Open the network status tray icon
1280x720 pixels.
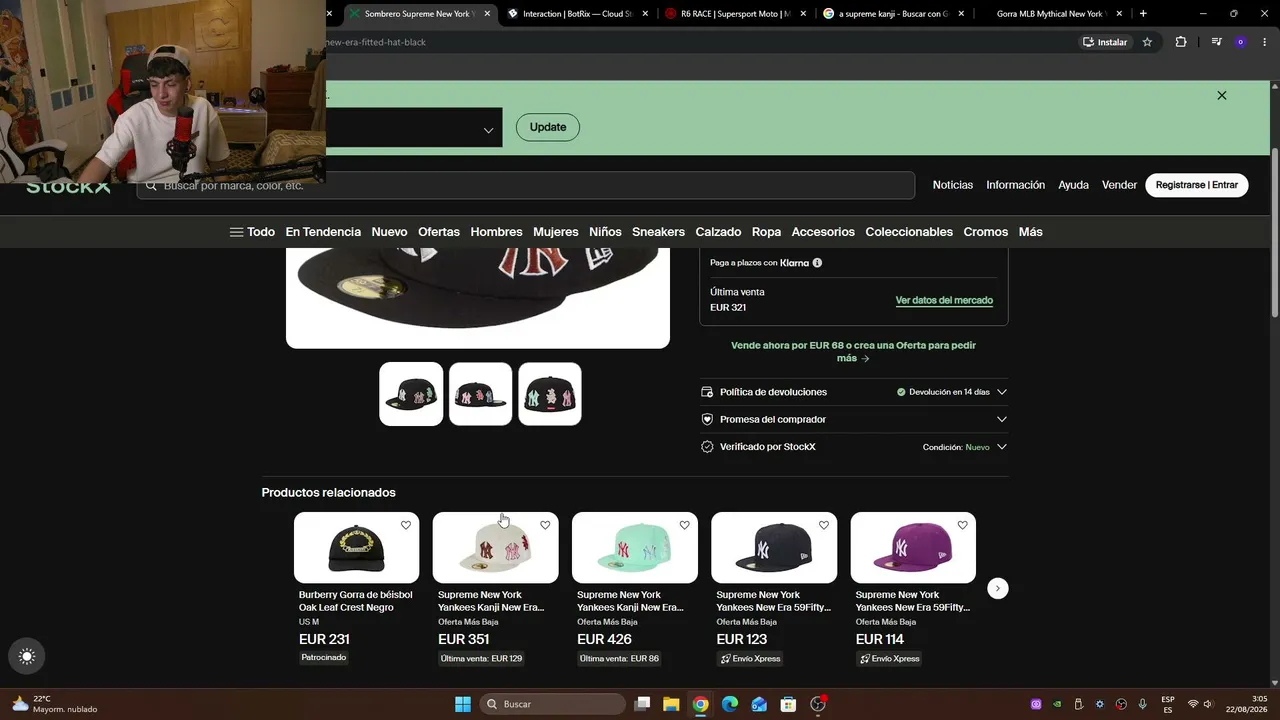click(x=1192, y=704)
